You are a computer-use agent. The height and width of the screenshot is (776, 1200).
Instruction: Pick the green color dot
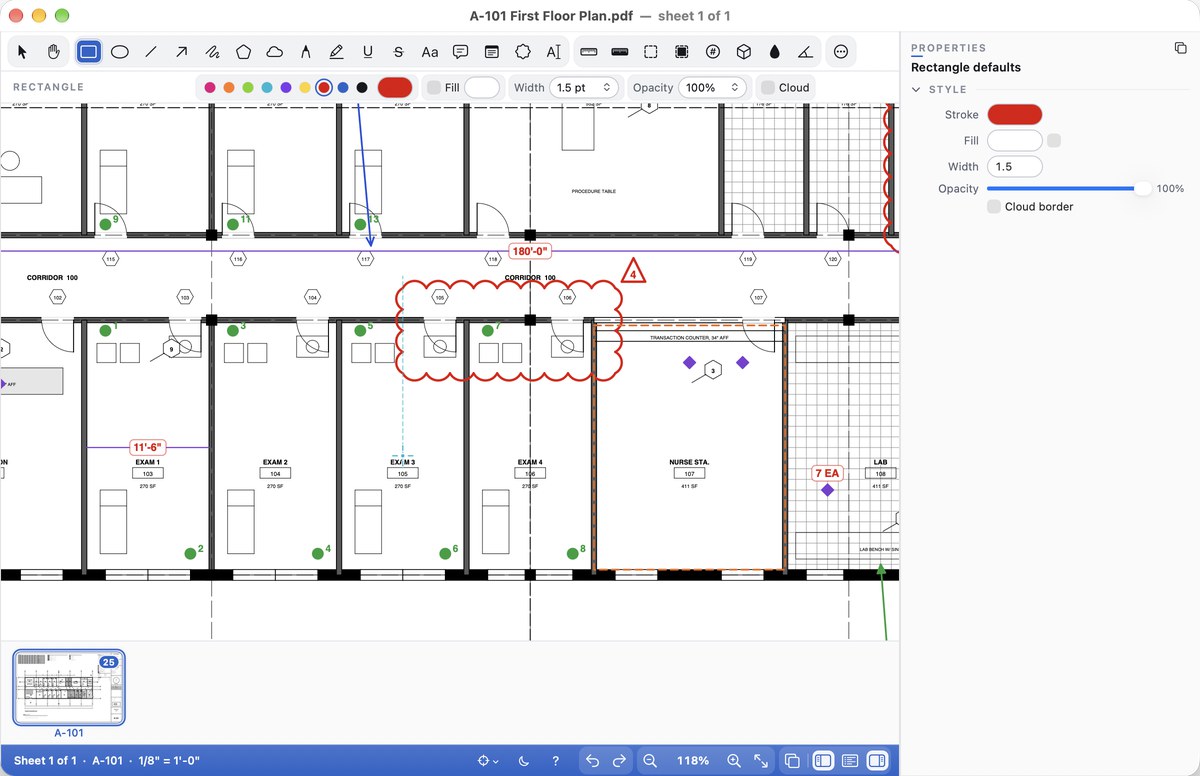[x=248, y=88]
